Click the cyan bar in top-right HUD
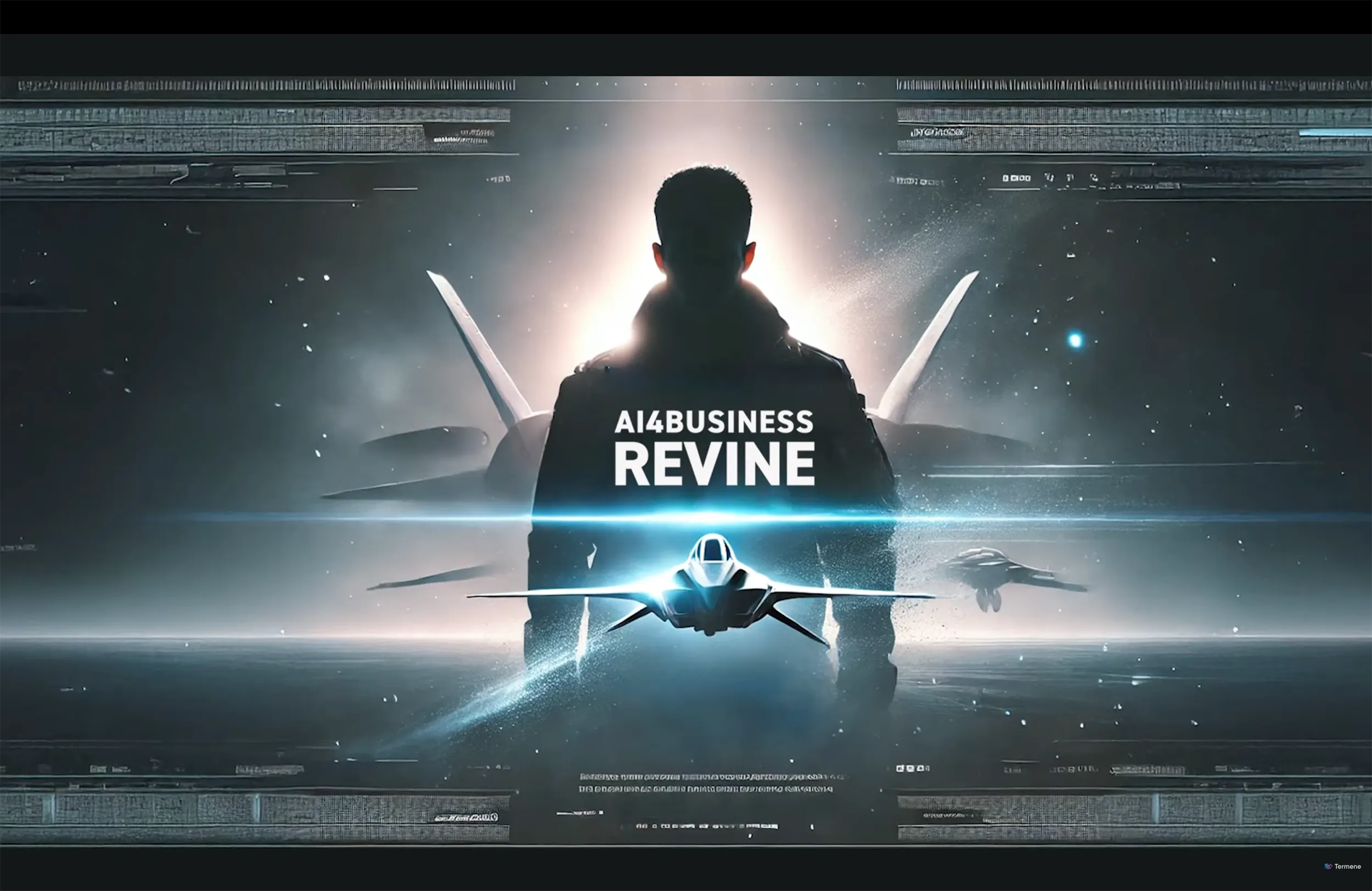The image size is (1372, 891). 1334,133
